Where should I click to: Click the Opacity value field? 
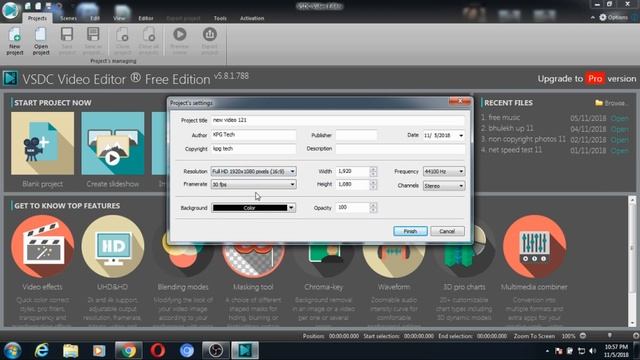coord(352,207)
